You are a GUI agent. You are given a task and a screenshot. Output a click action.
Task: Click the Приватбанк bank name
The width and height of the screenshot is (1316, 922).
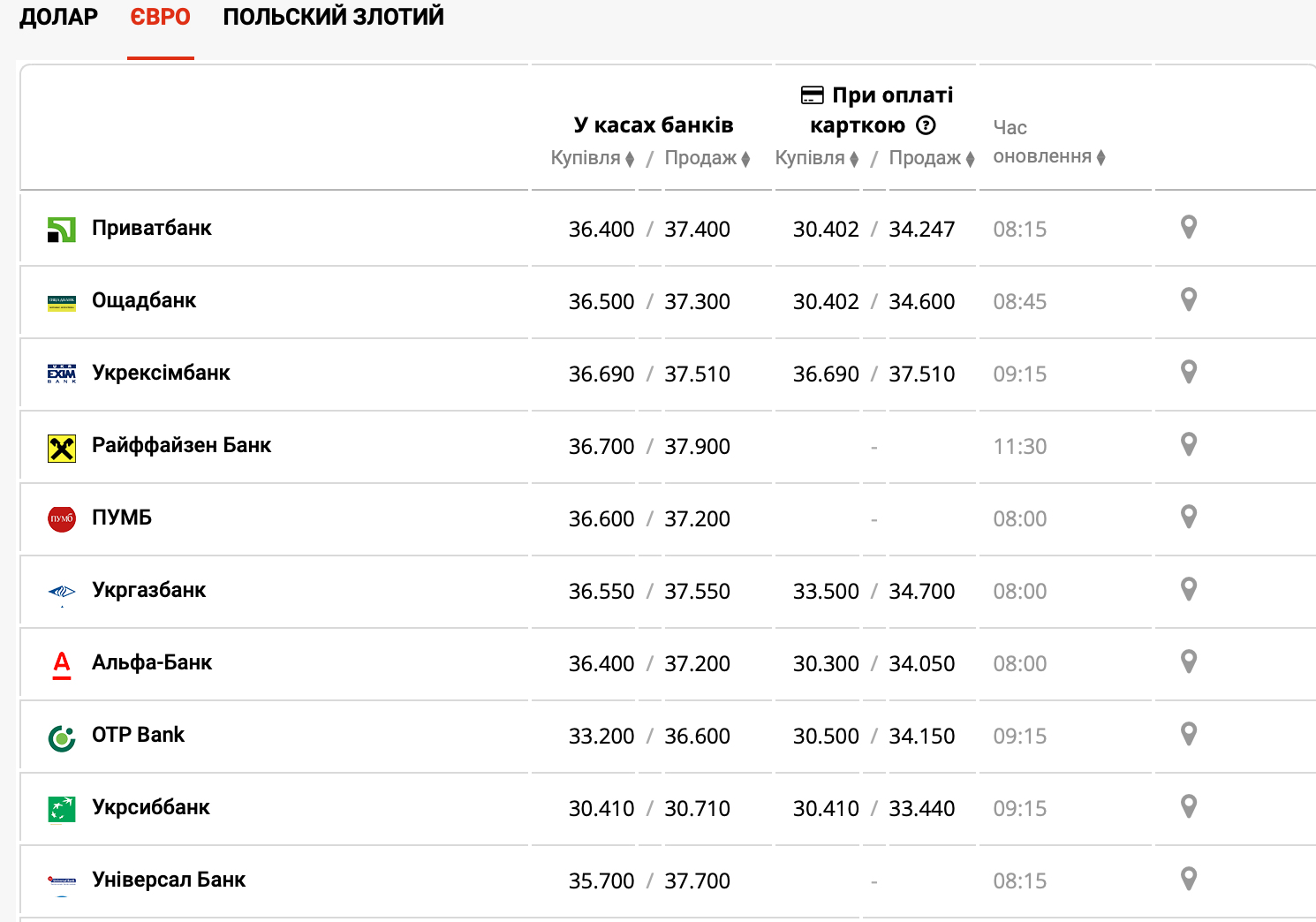click(152, 228)
